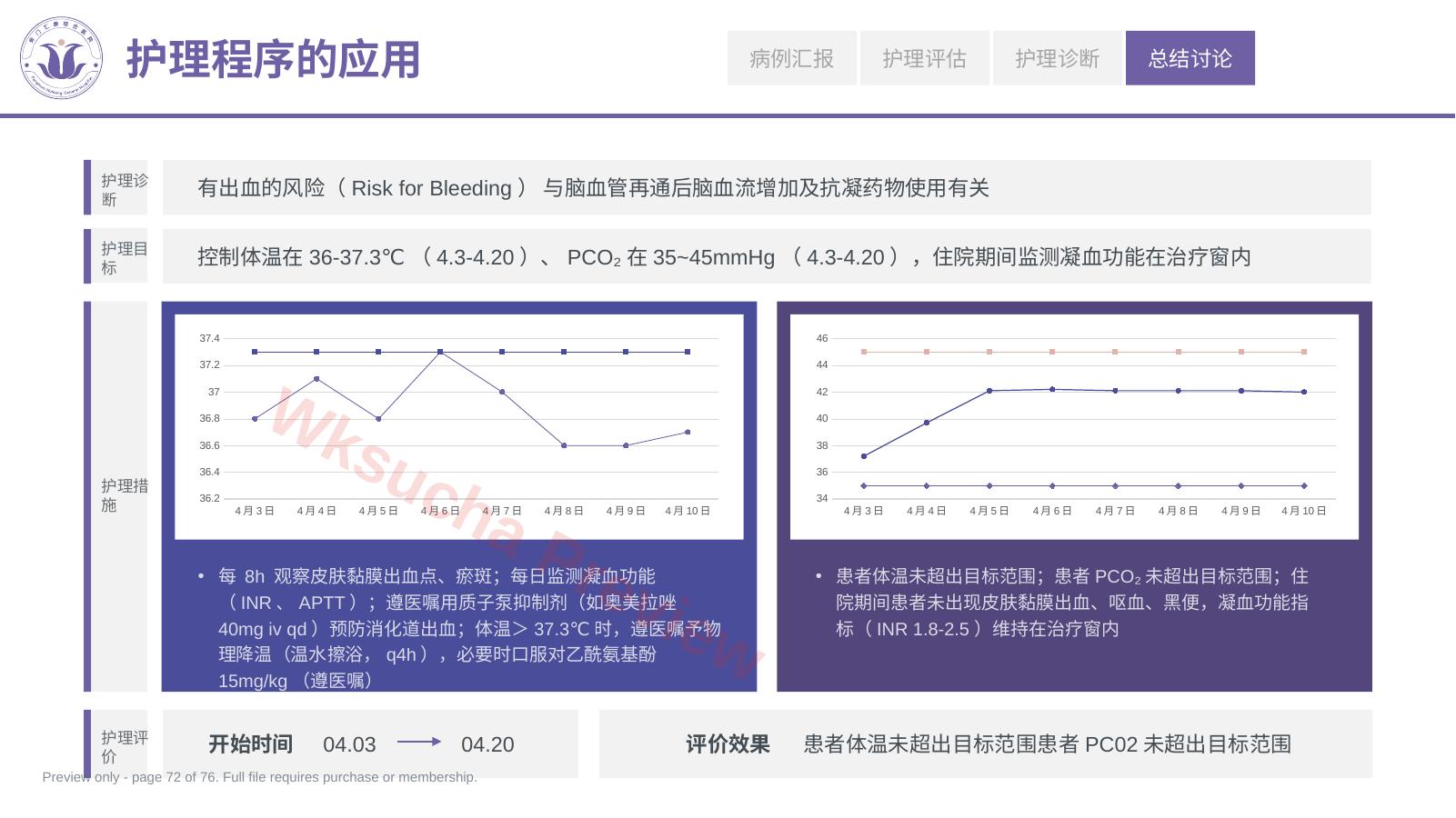Click the 40 axis value on PCO₂ chart
1456x818 pixels.
point(822,418)
